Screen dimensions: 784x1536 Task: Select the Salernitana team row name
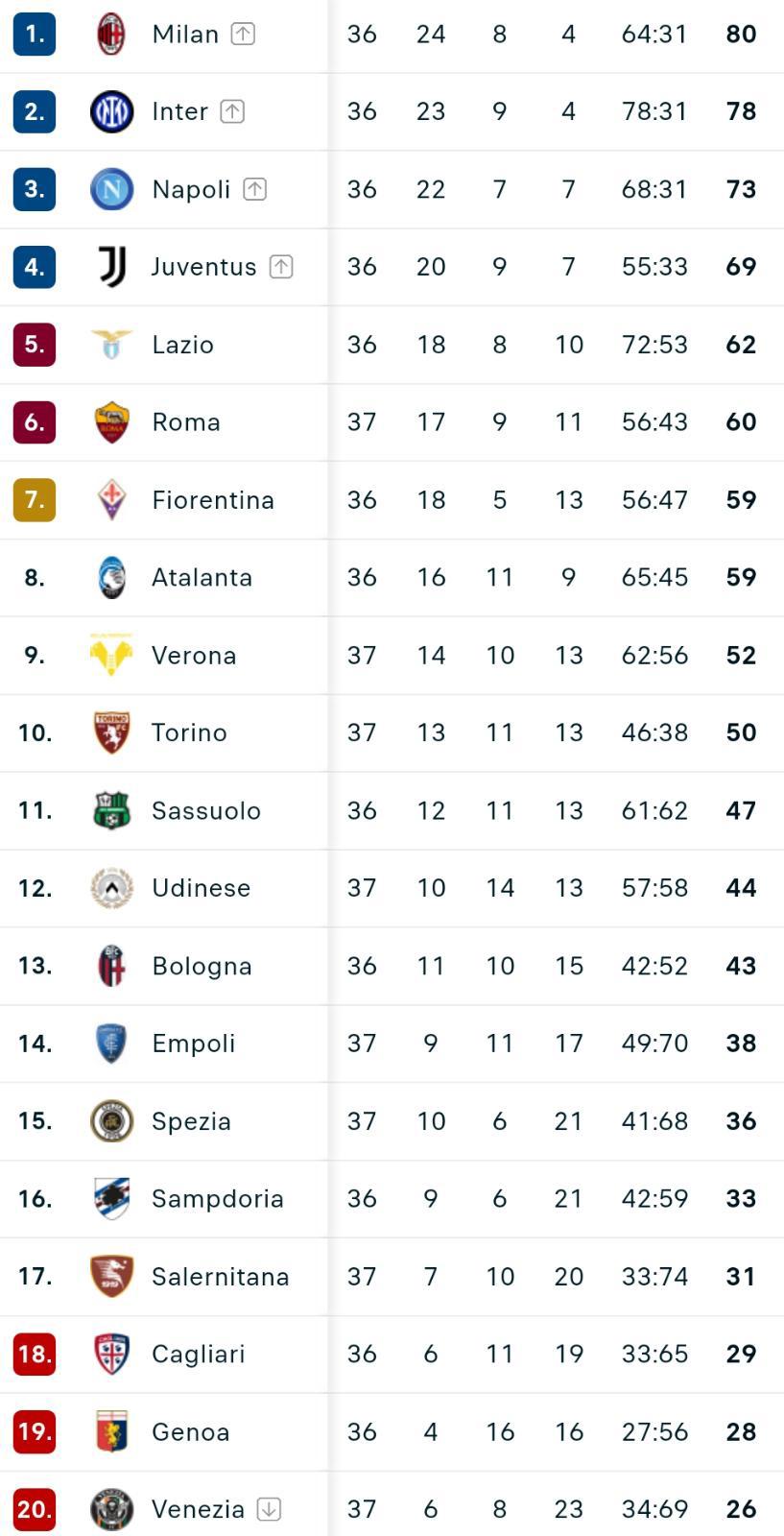(220, 1277)
